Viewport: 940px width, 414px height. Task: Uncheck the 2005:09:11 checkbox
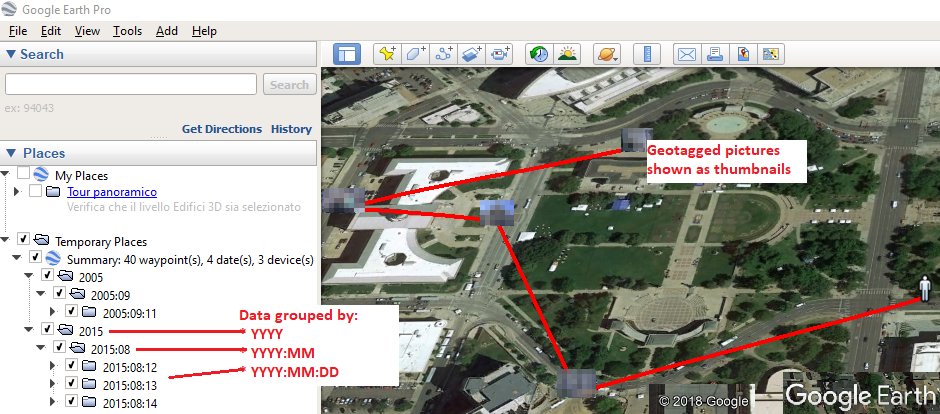pos(71,312)
